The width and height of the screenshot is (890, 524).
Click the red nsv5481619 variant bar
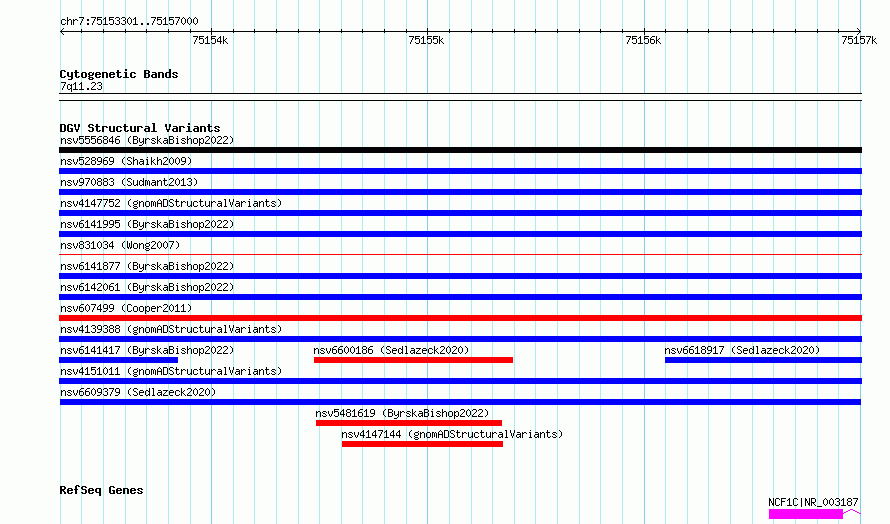point(409,423)
